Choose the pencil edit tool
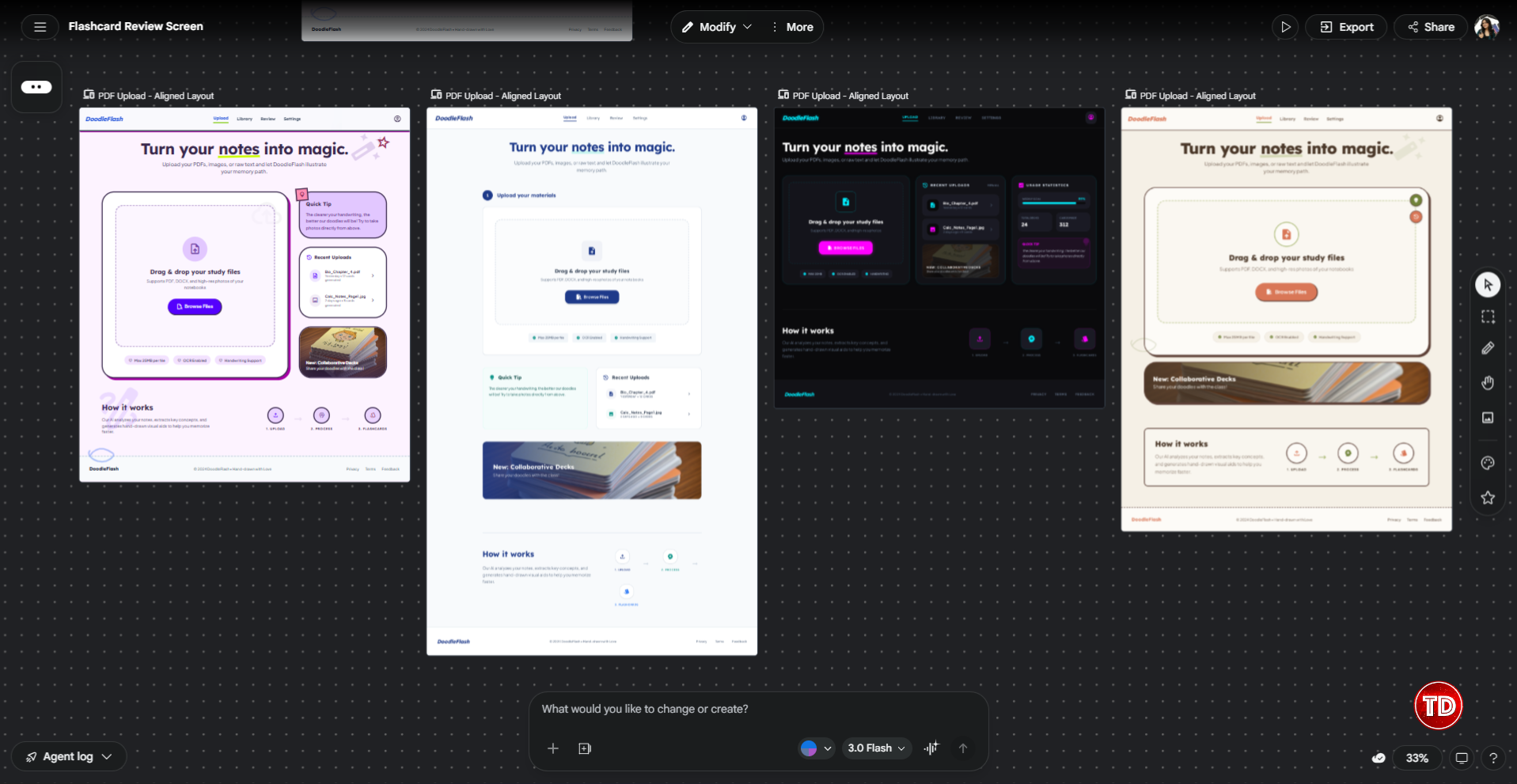 point(1488,348)
